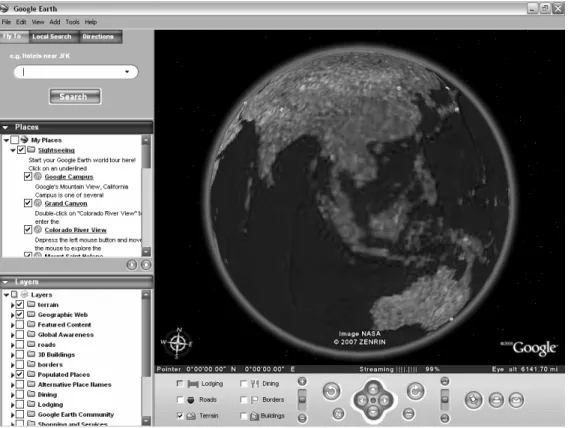This screenshot has width=568, height=428.
Task: Pan the view down arrow
Action: 373,412
